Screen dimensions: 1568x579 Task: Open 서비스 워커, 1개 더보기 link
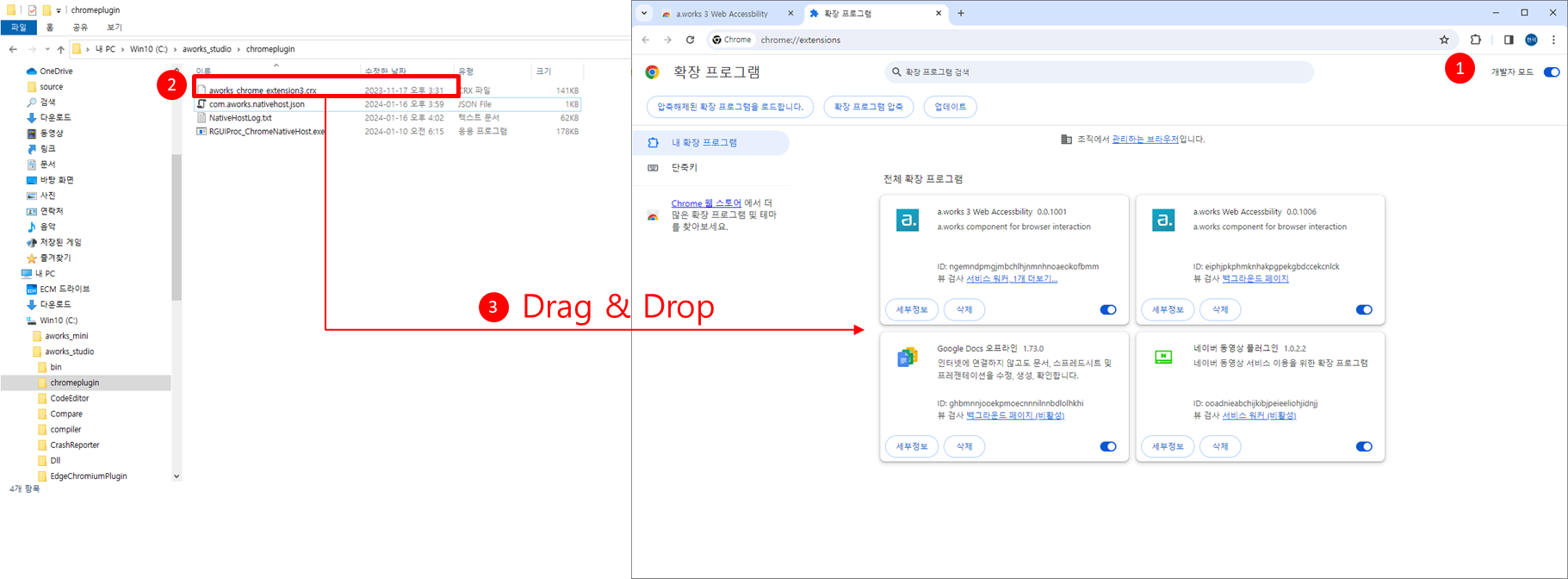[x=1012, y=279]
